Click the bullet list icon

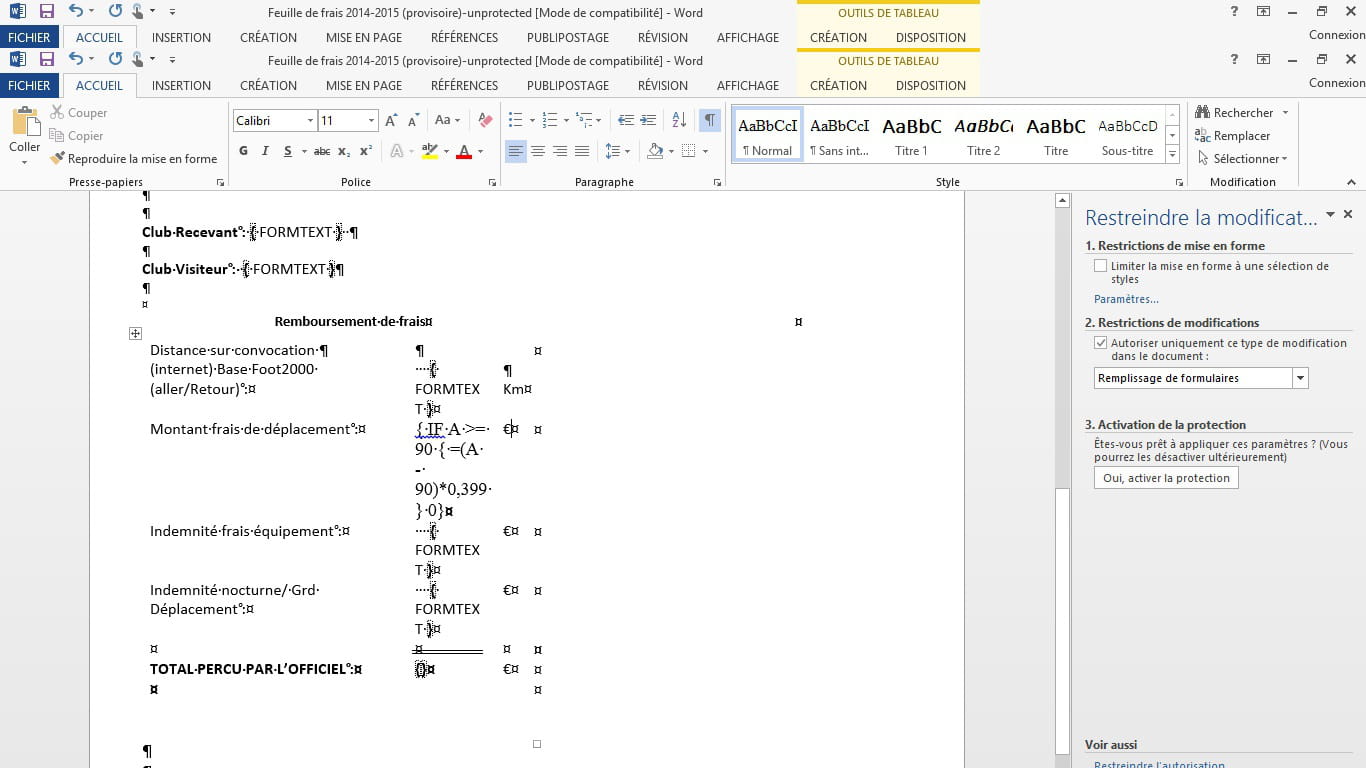[x=515, y=120]
